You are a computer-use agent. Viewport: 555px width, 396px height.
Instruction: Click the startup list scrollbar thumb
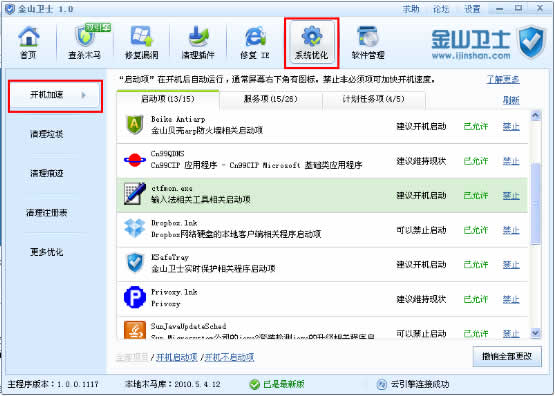[x=536, y=204]
